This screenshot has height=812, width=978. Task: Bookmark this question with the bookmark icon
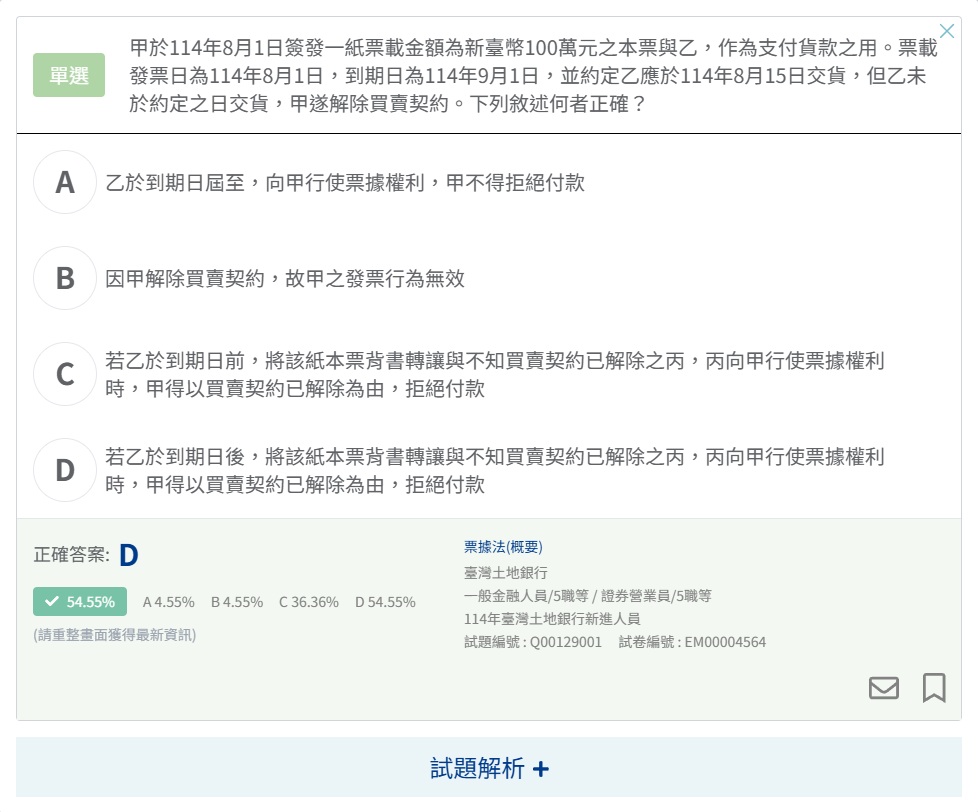click(933, 688)
